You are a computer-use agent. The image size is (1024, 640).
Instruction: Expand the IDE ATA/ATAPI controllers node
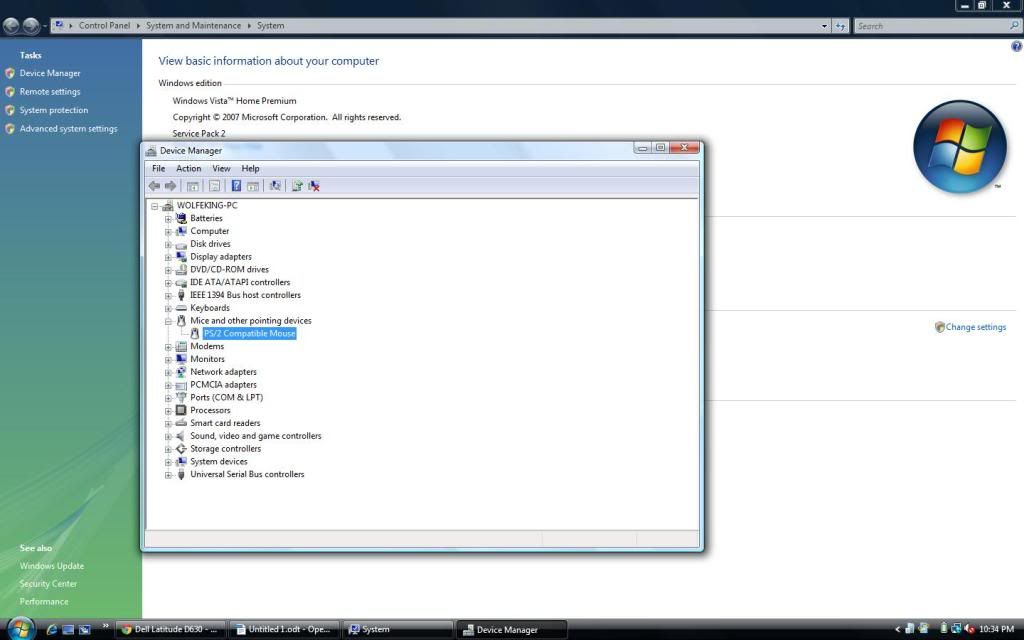[168, 283]
